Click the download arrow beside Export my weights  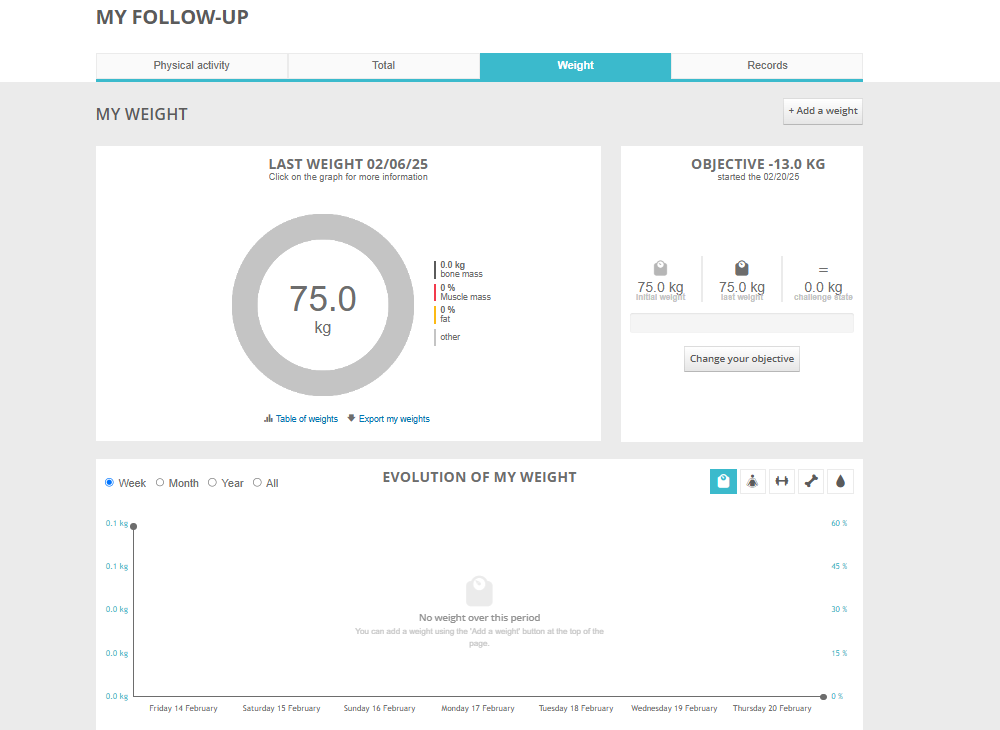coord(351,419)
